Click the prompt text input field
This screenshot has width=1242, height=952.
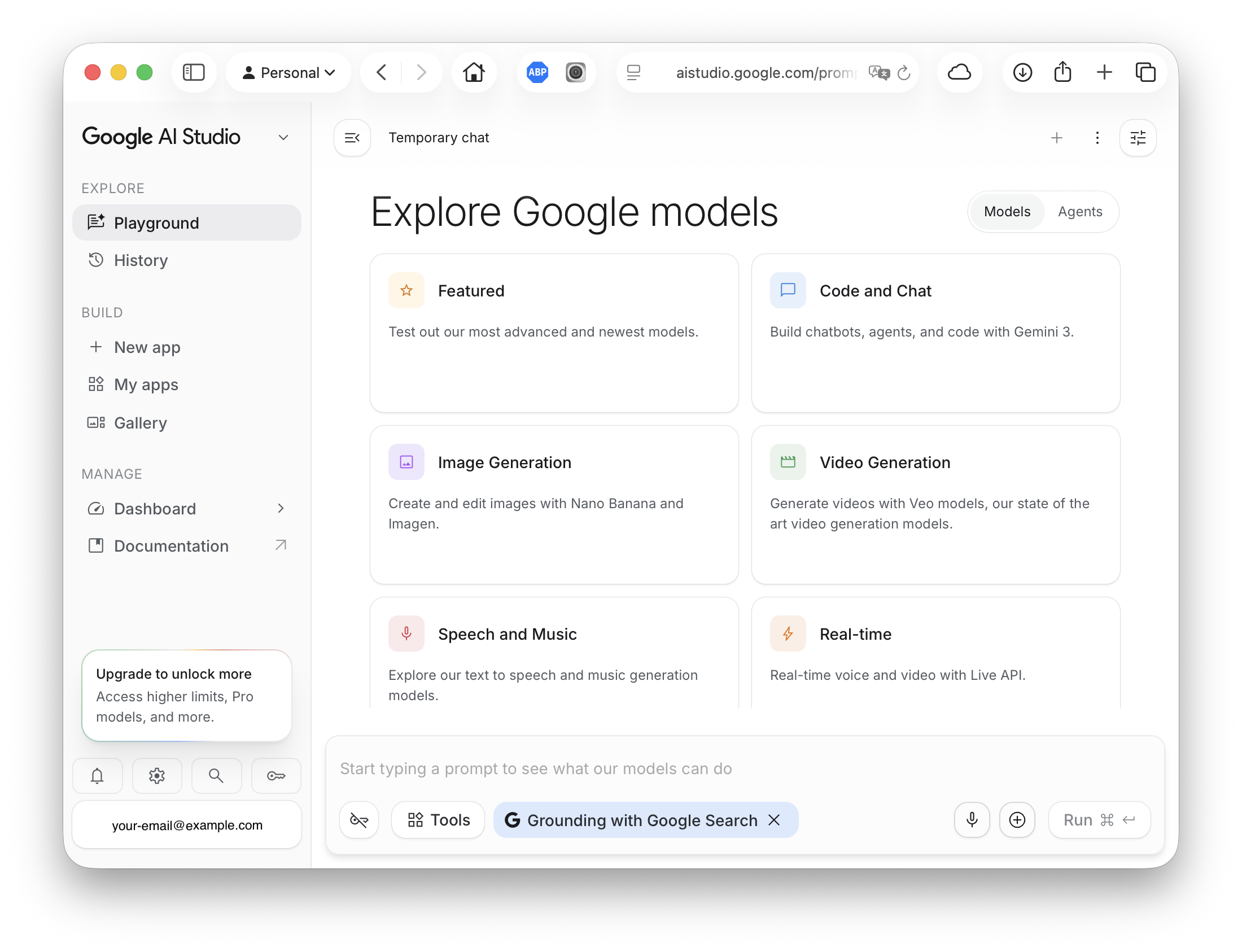point(745,768)
